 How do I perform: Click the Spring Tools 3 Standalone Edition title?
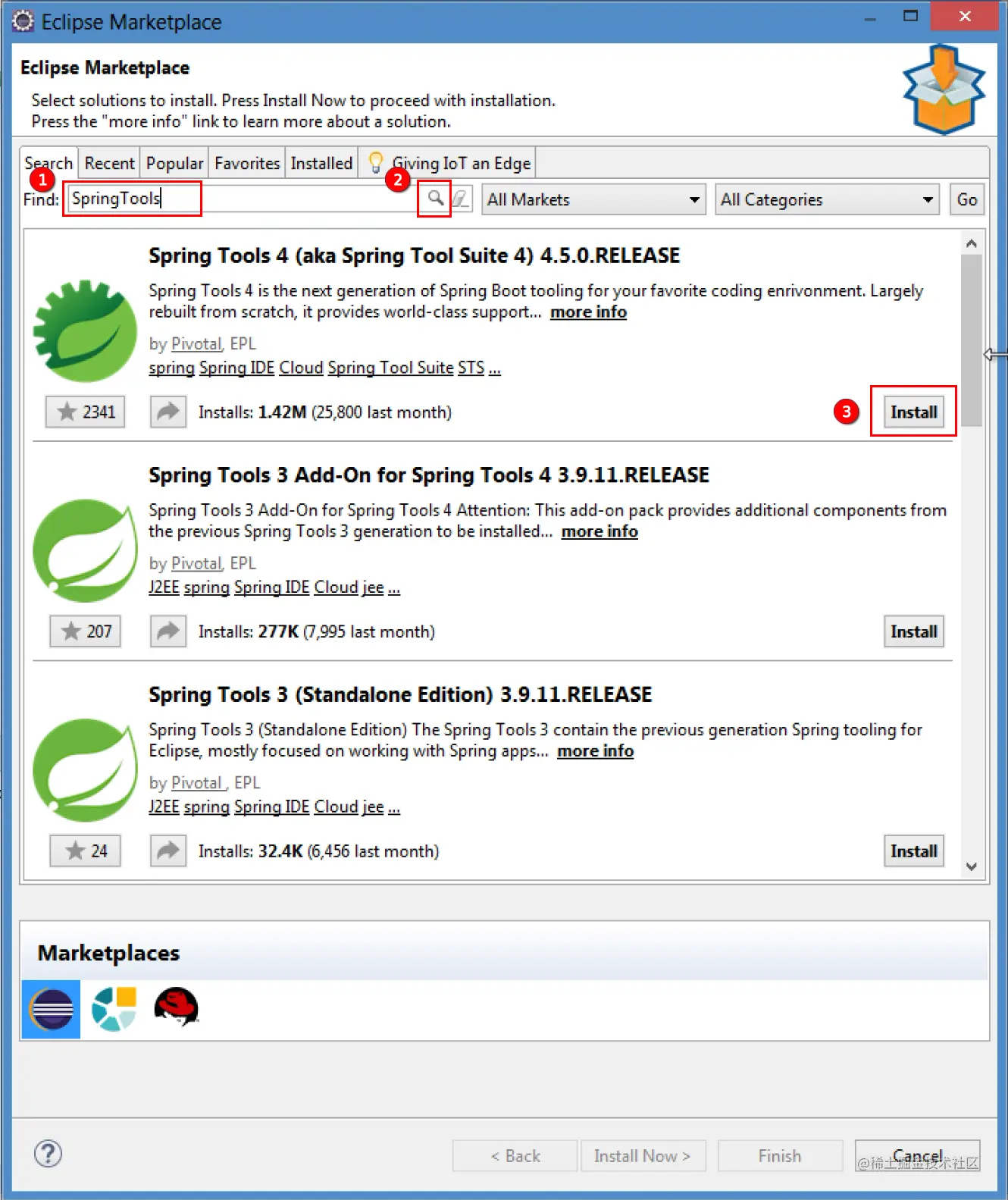(x=400, y=694)
